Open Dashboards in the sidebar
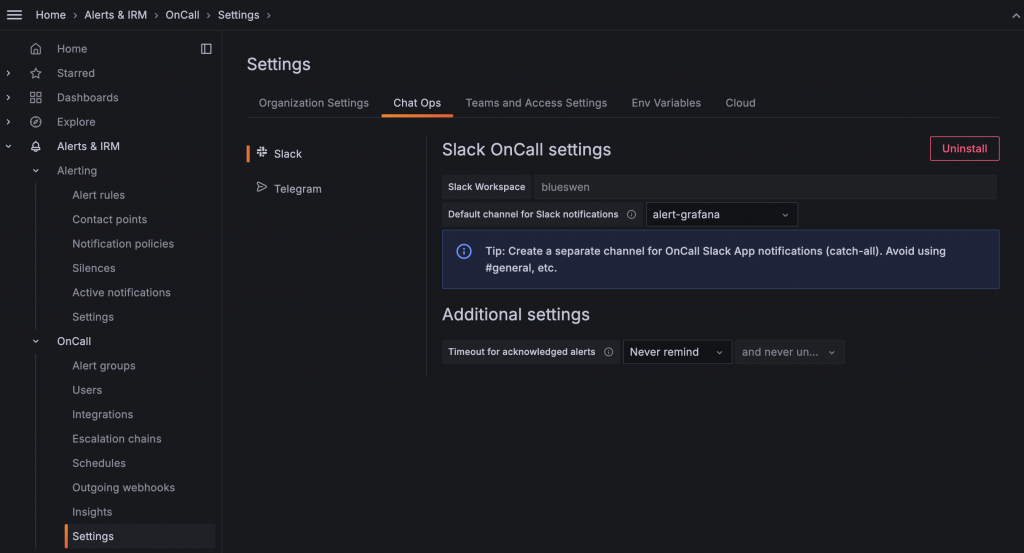This screenshot has width=1024, height=553. pos(88,97)
